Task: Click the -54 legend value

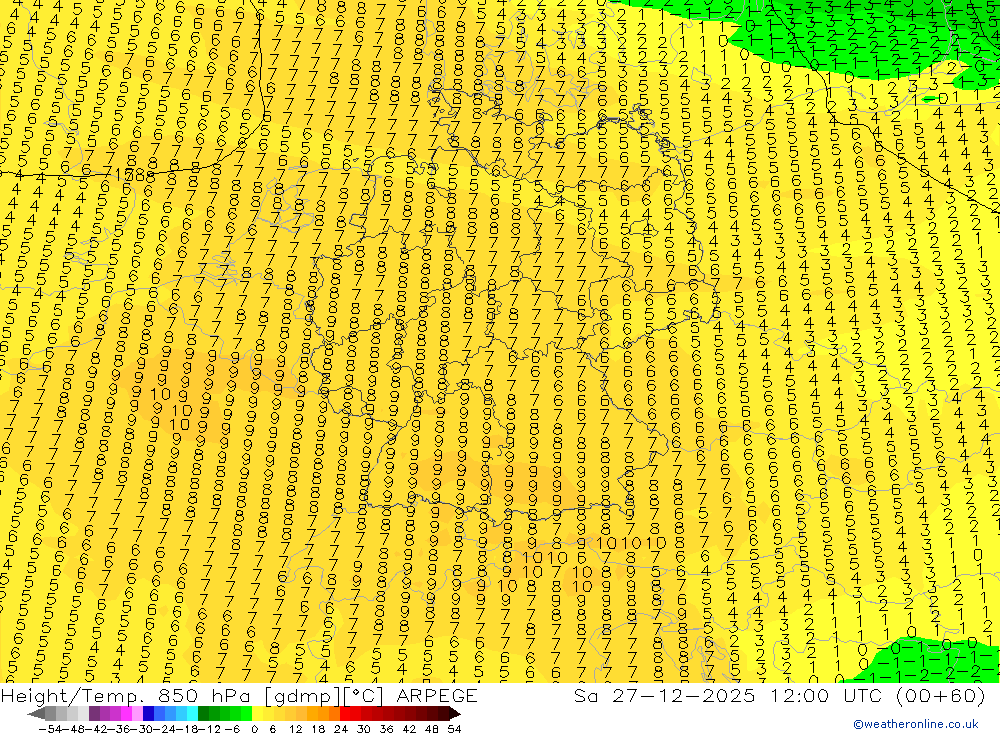Action: click(50, 729)
